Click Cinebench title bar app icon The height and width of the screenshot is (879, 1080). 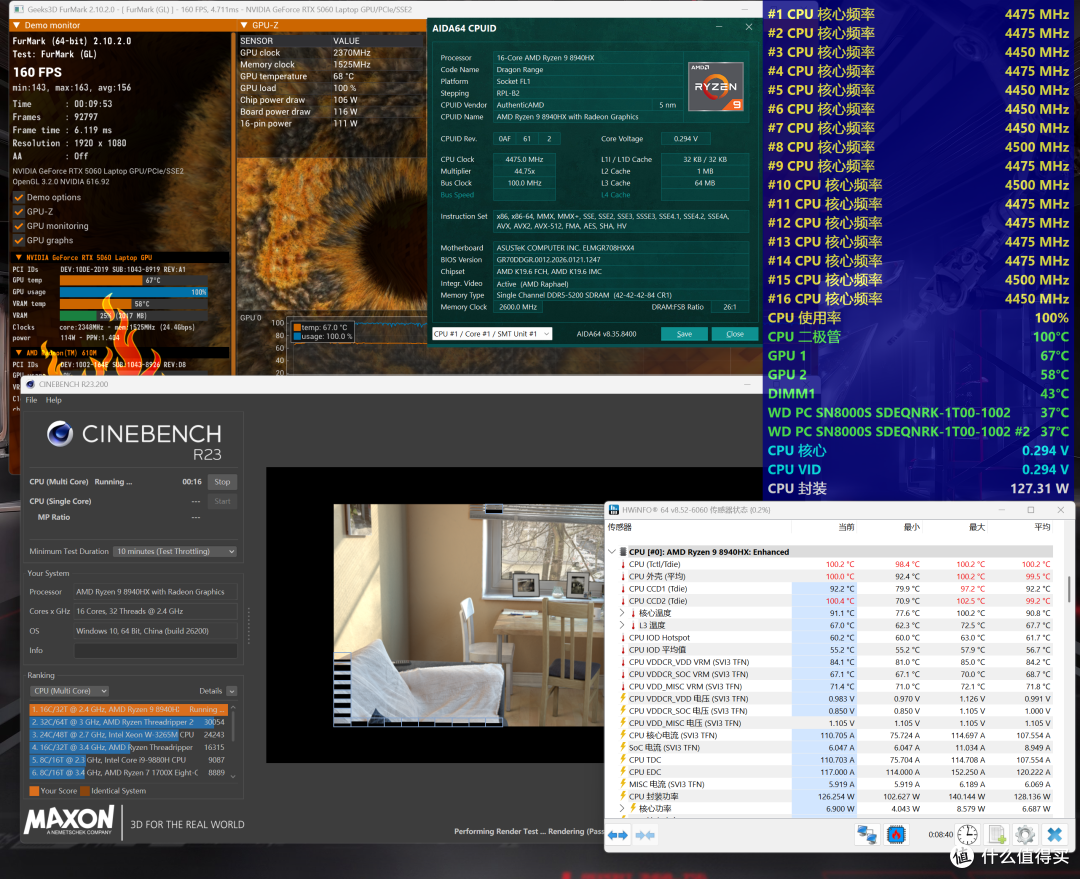30,384
